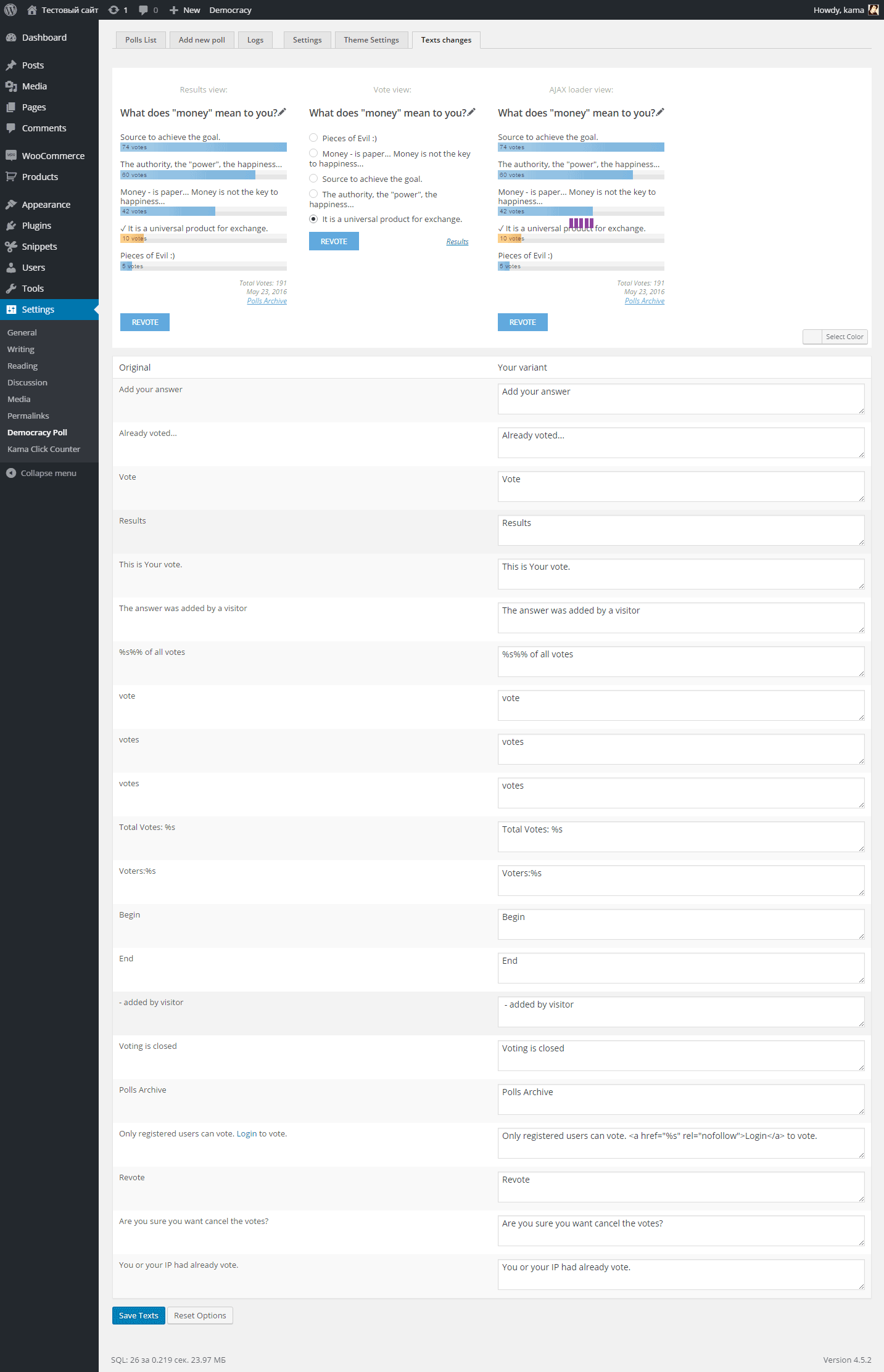Click edit pencil in Vote view poll
The image size is (884, 1372).
[471, 112]
